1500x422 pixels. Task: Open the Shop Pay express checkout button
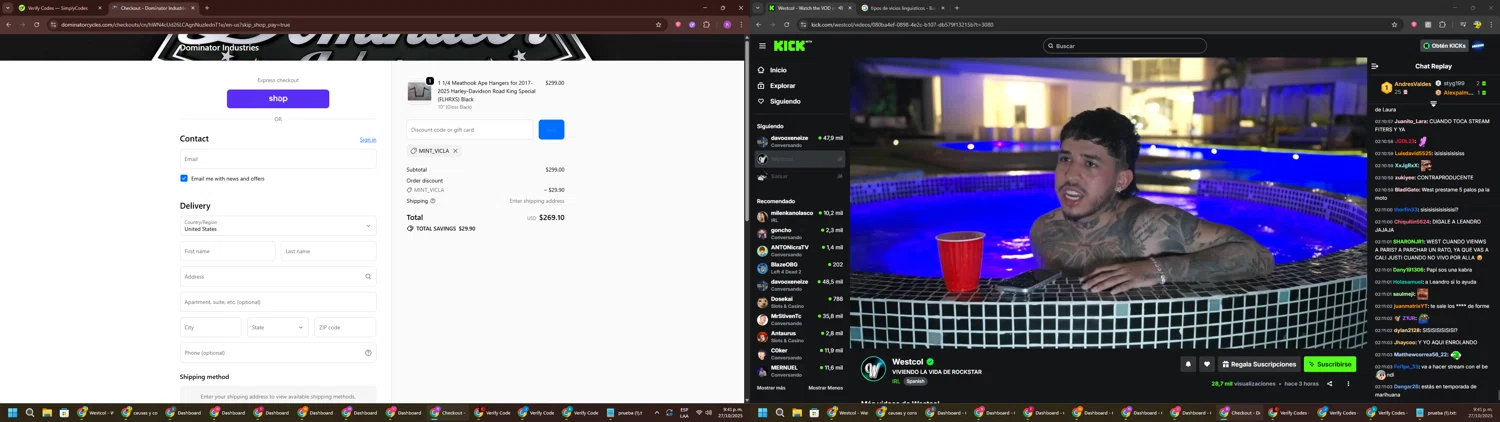point(278,98)
